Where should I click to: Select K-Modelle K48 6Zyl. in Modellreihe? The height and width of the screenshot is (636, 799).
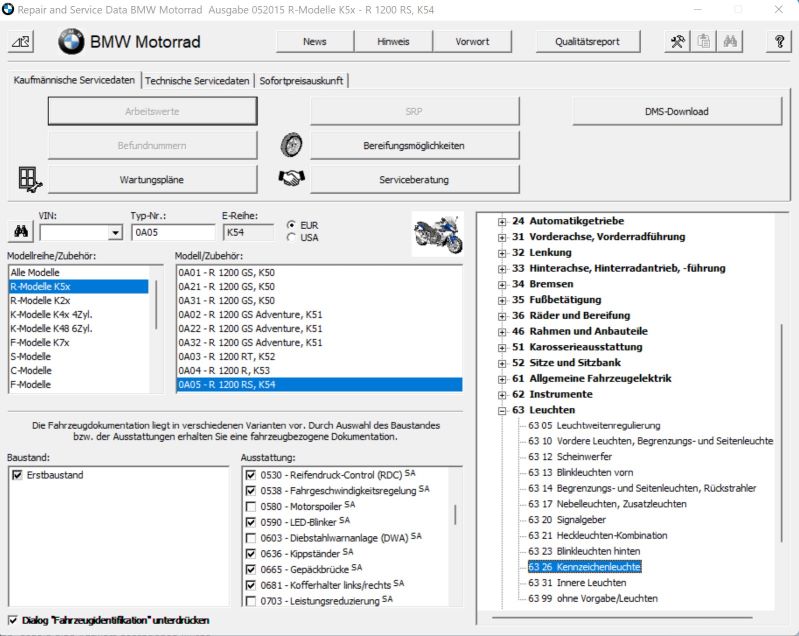point(79,329)
